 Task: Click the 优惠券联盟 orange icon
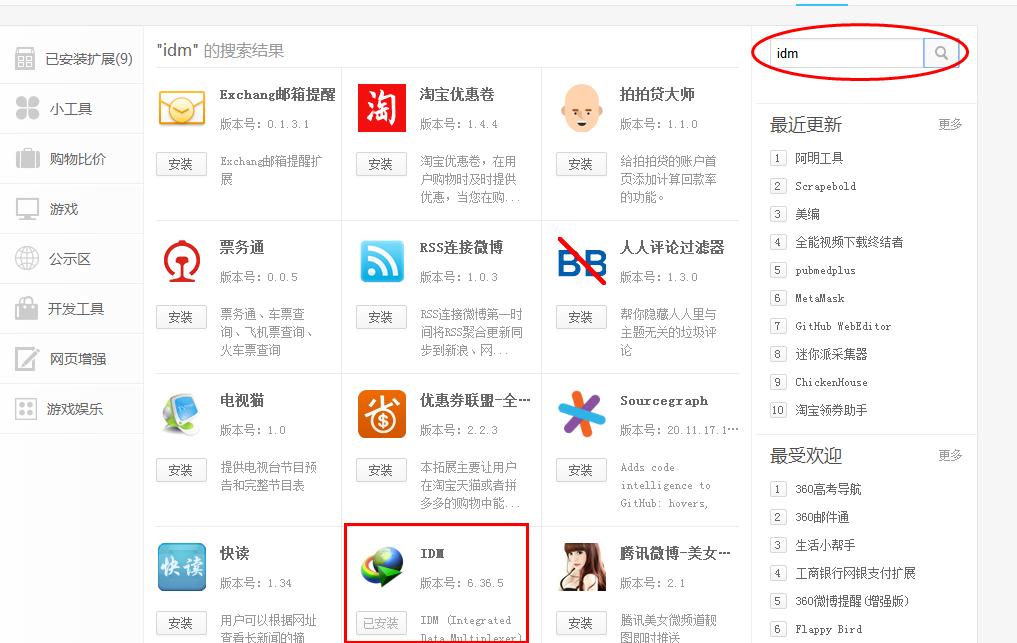[x=381, y=414]
